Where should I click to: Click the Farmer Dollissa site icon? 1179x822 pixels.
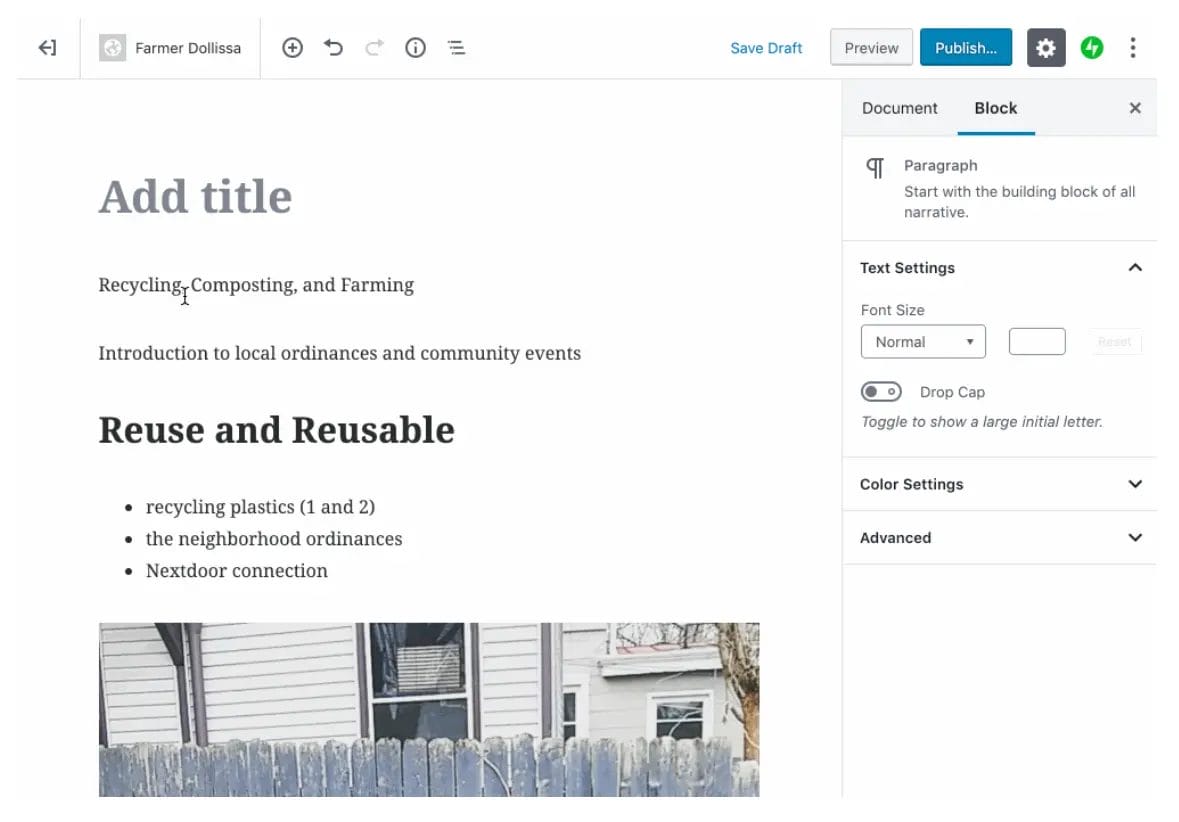pos(112,47)
